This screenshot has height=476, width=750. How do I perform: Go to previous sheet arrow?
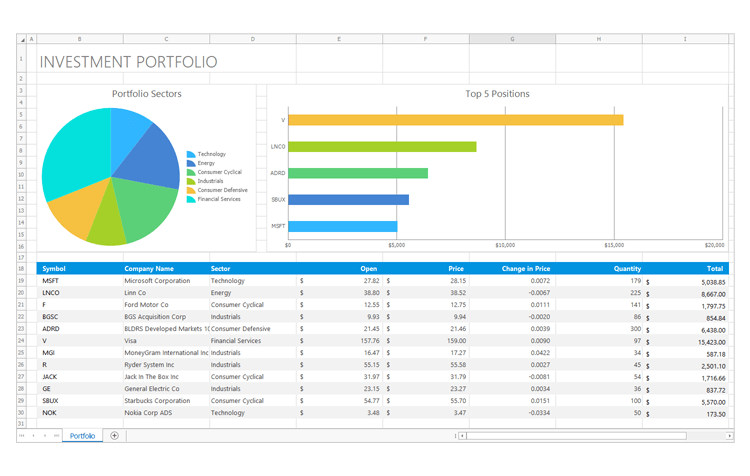click(x=33, y=436)
